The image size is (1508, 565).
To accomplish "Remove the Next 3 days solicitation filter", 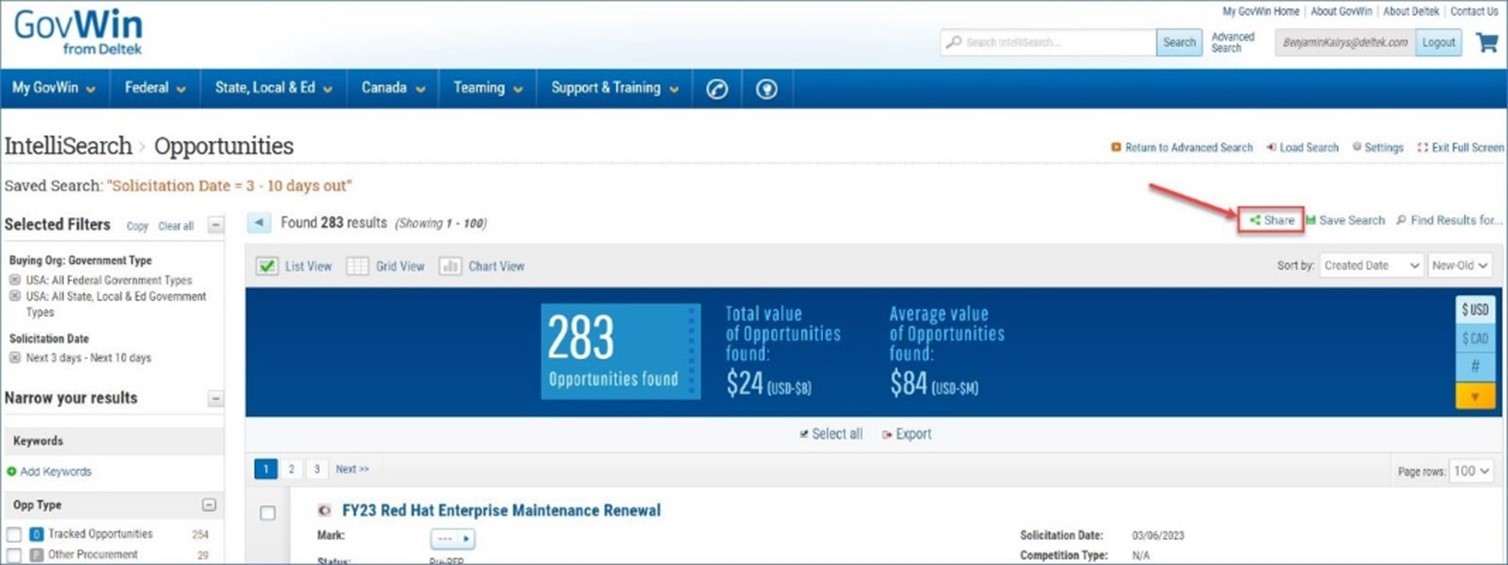I will click(x=15, y=358).
